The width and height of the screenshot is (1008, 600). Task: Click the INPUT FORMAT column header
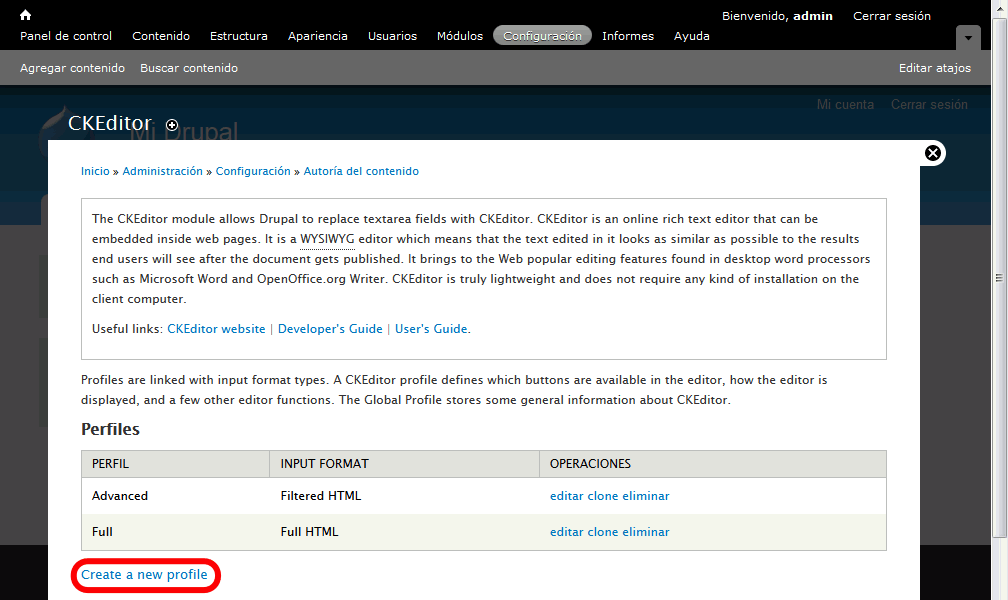click(404, 464)
